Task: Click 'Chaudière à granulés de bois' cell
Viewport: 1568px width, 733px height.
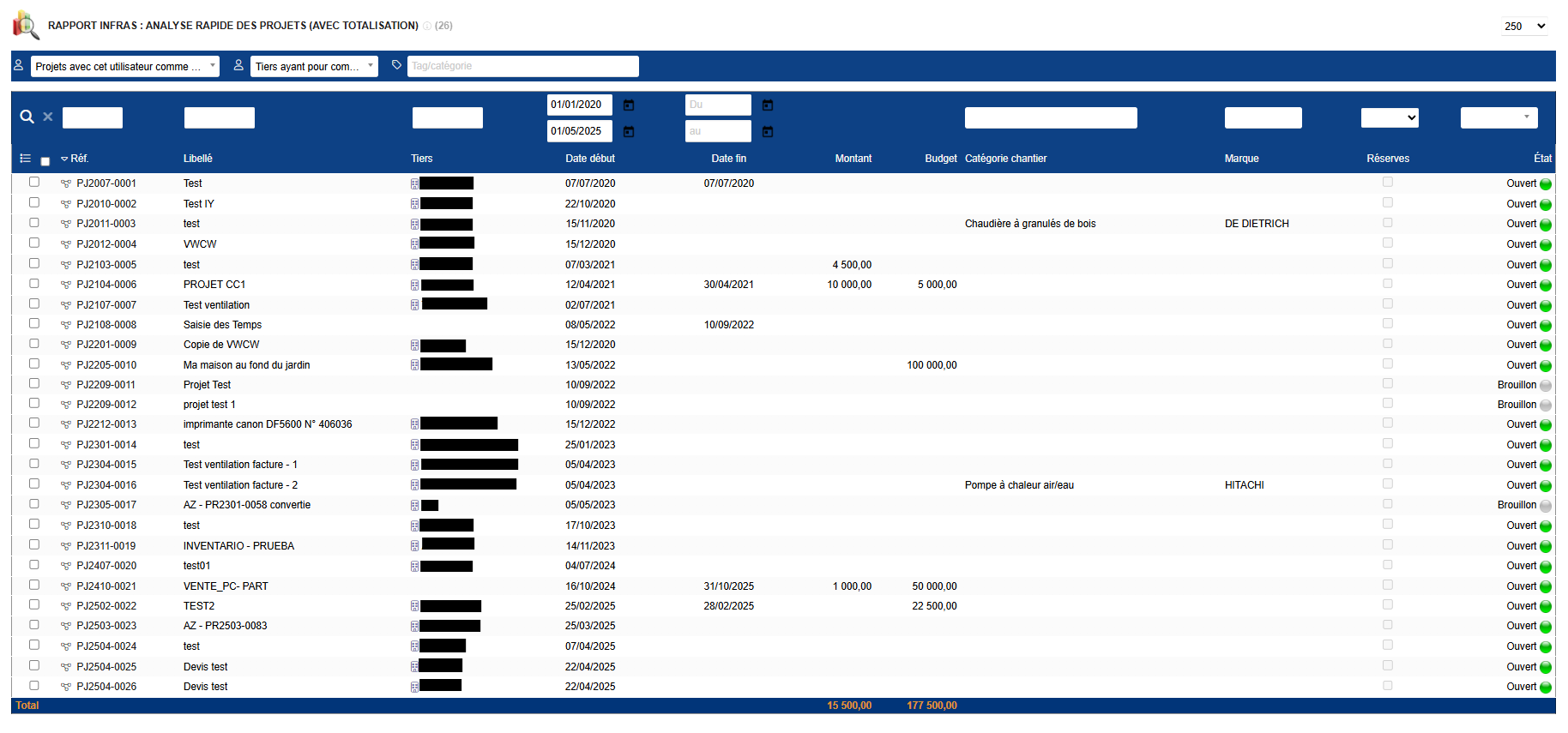Action: pos(1030,224)
